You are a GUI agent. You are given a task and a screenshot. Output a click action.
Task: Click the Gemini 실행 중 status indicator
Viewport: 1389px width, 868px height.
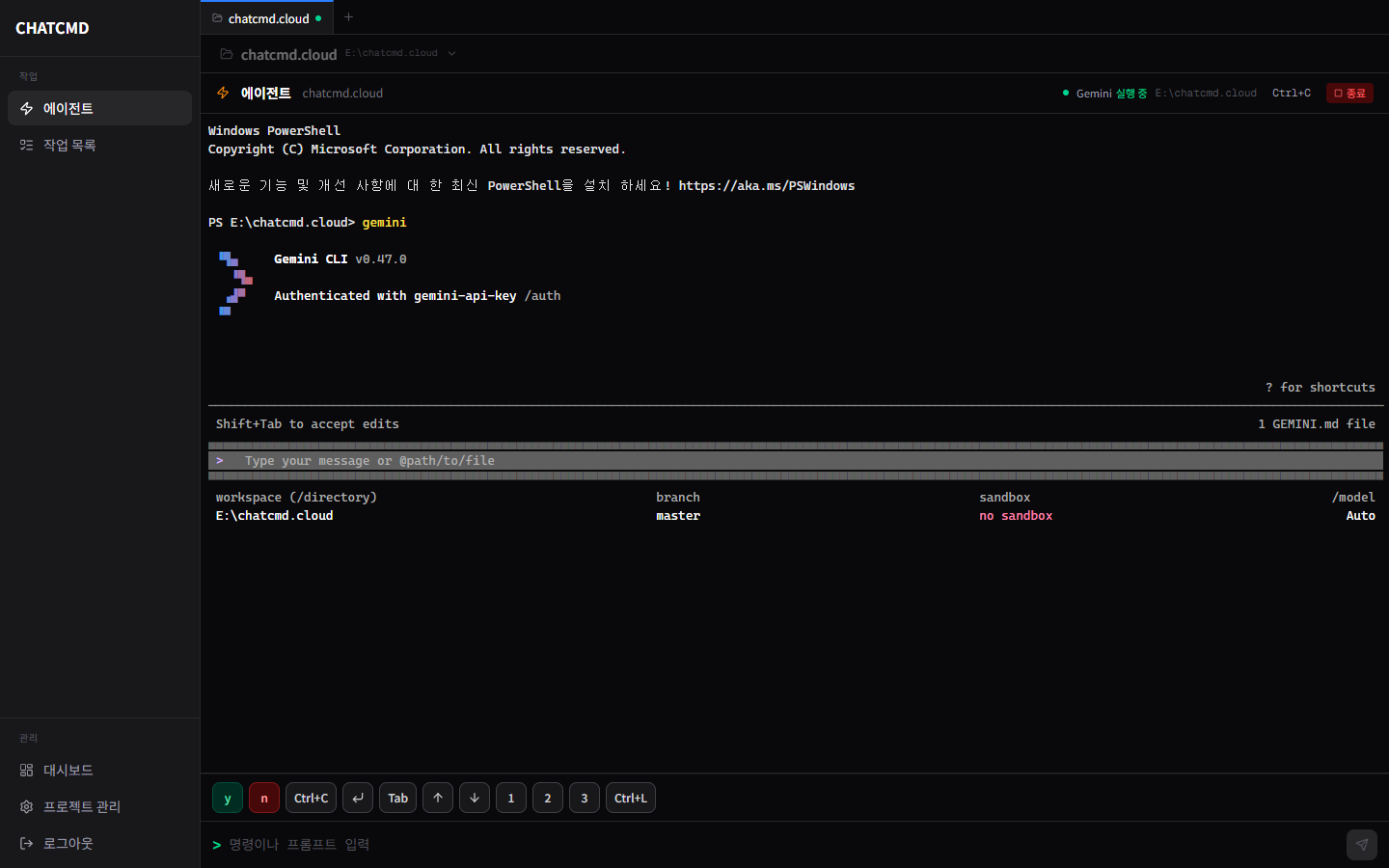(x=1104, y=93)
